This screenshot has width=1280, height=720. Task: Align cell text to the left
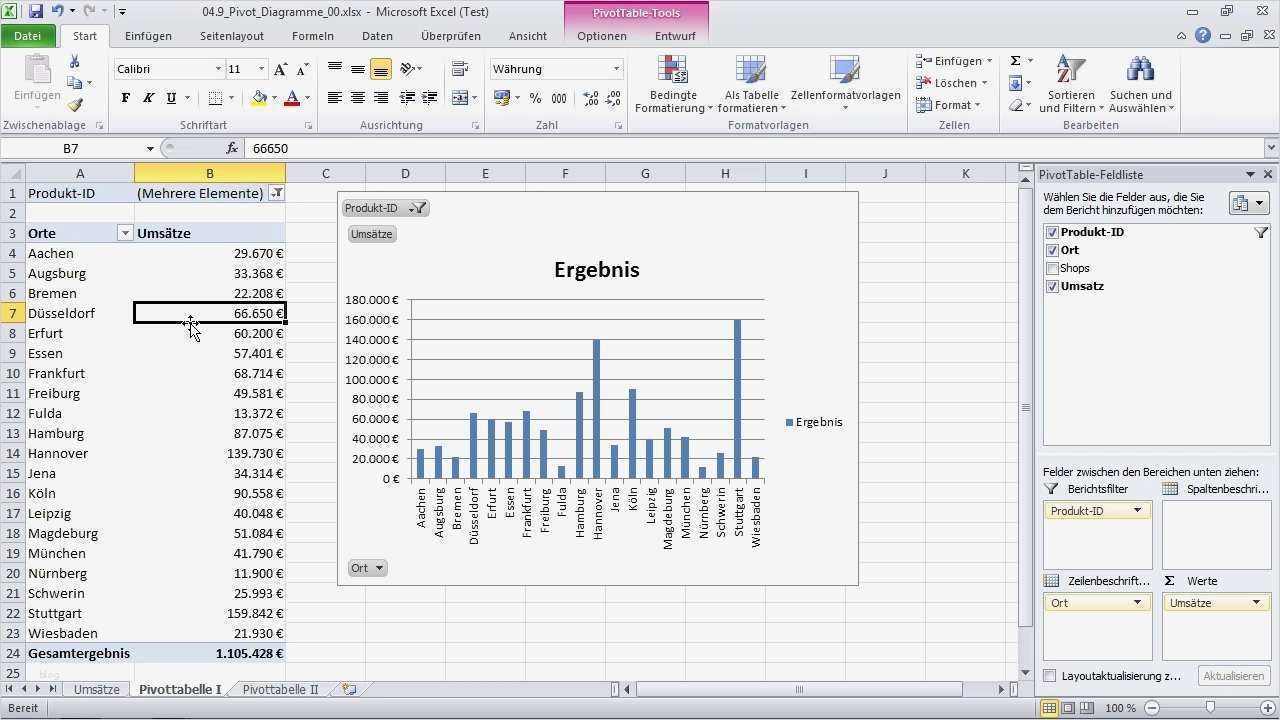pyautogui.click(x=335, y=98)
